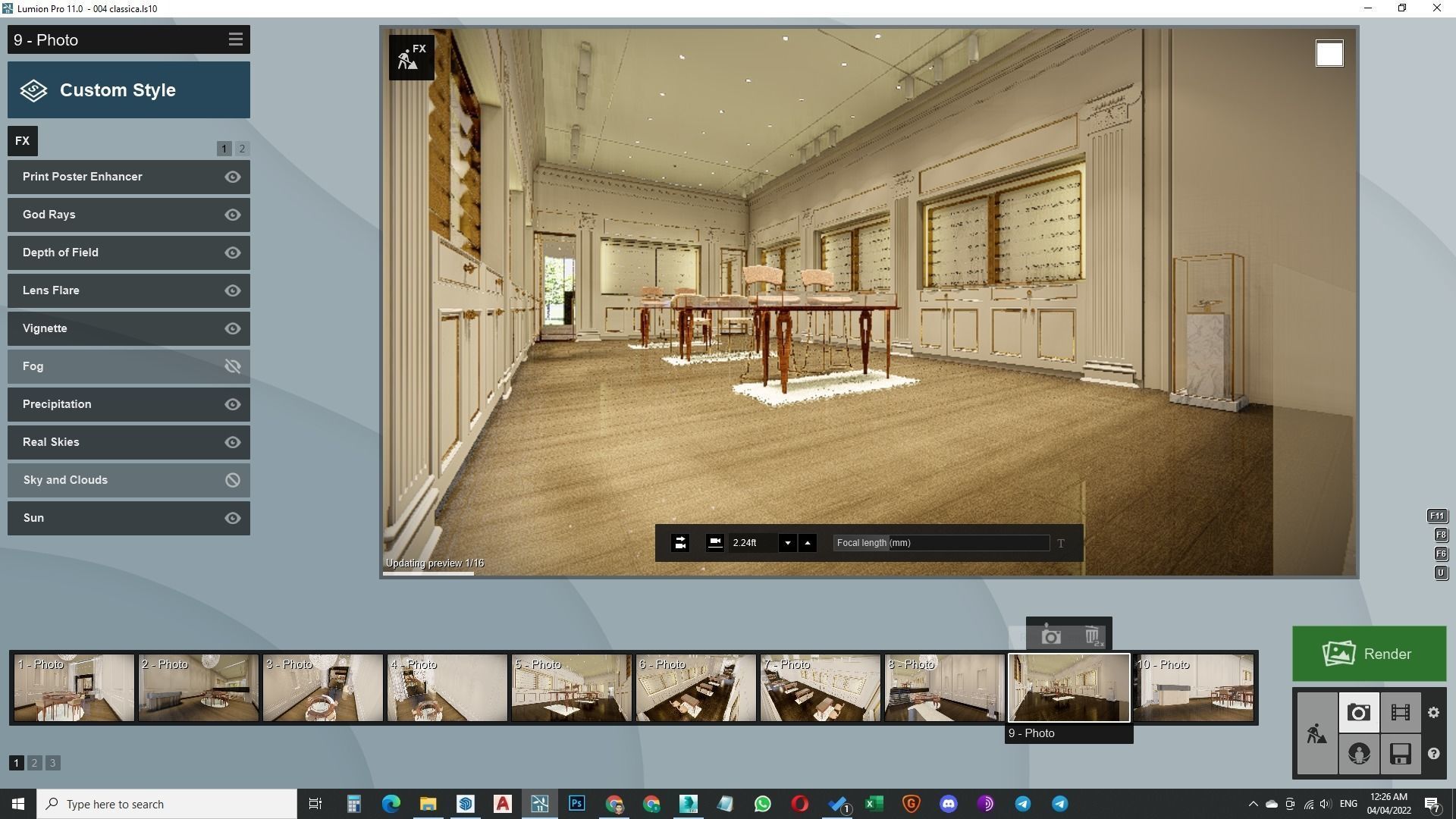Click the white square in preview corner
Image resolution: width=1456 pixels, height=819 pixels.
1329,54
